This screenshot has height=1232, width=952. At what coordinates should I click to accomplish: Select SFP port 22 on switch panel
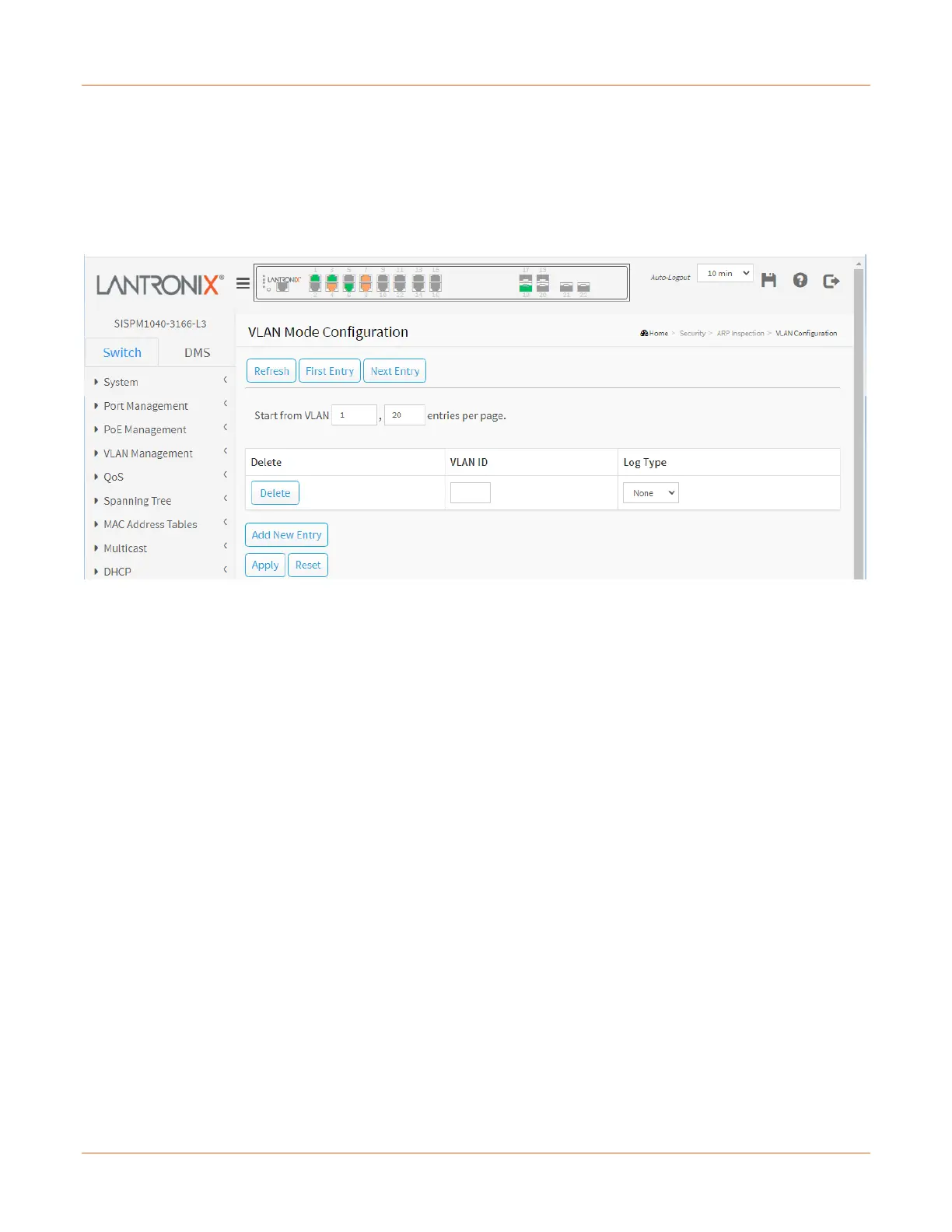coord(583,287)
